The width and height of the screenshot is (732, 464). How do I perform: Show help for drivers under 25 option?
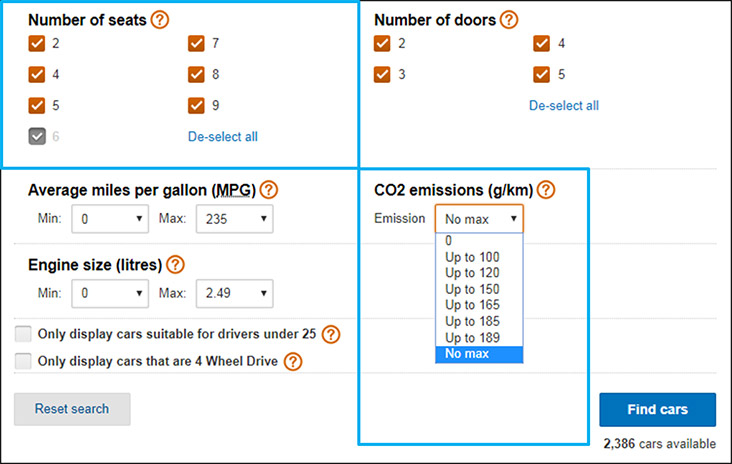331,334
